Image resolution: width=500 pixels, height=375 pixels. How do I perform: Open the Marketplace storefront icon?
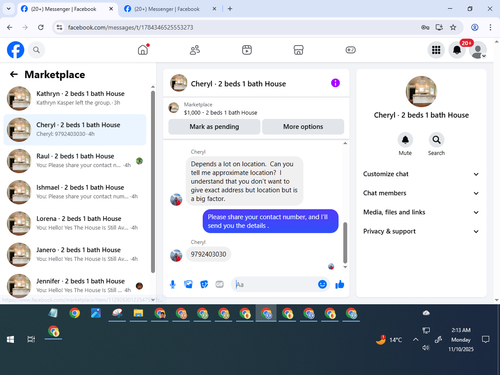coord(298,50)
